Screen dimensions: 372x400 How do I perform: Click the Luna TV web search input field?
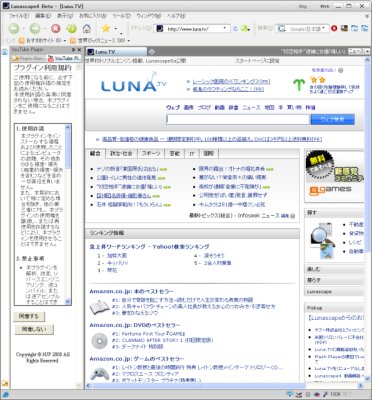pos(238,119)
